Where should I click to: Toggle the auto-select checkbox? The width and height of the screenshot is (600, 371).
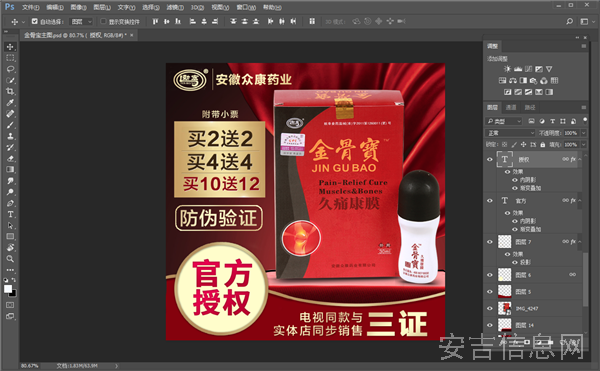pyautogui.click(x=35, y=21)
